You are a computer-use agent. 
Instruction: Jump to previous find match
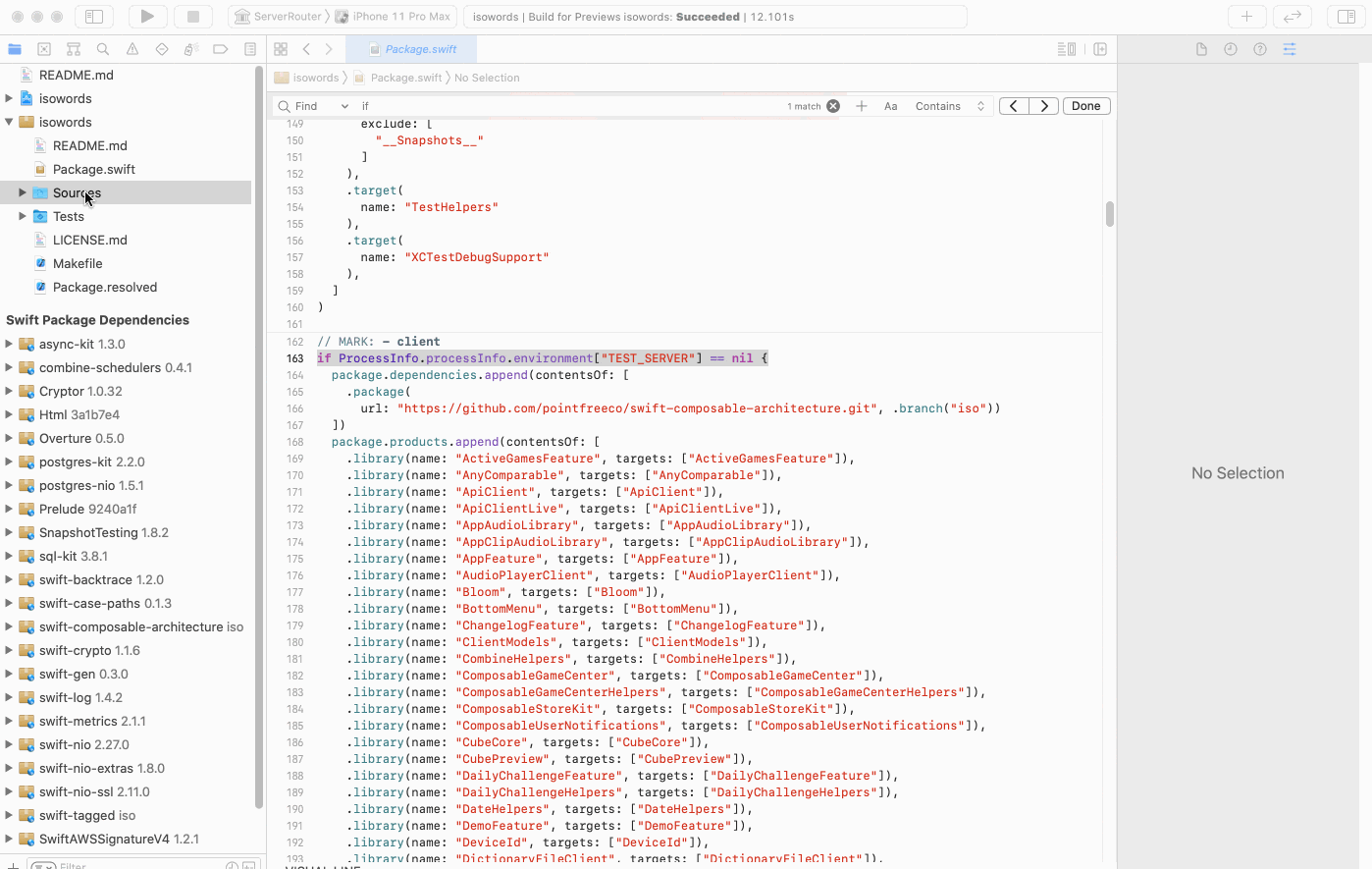[x=1014, y=106]
